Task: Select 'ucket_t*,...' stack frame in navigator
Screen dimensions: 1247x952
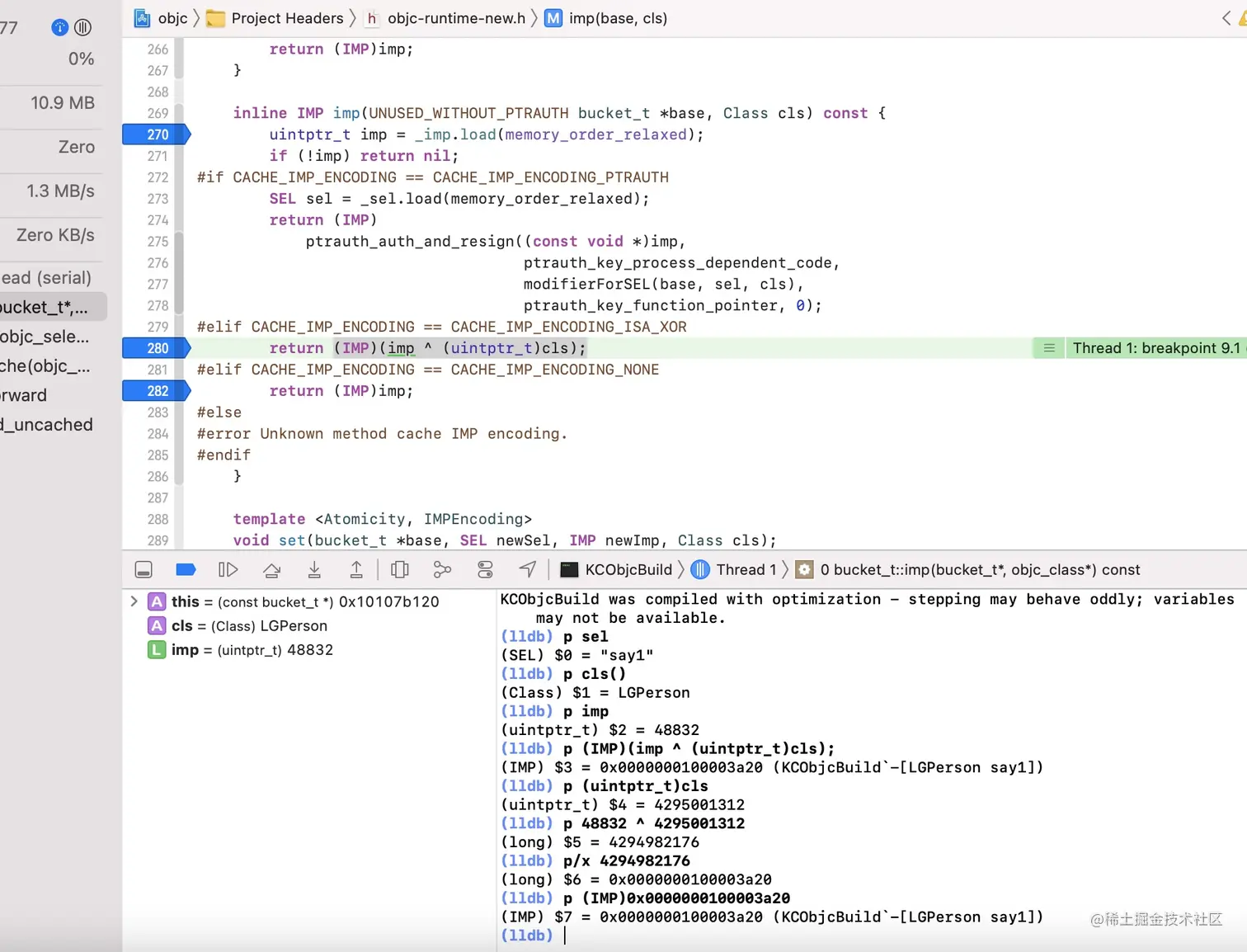Action: coord(54,308)
